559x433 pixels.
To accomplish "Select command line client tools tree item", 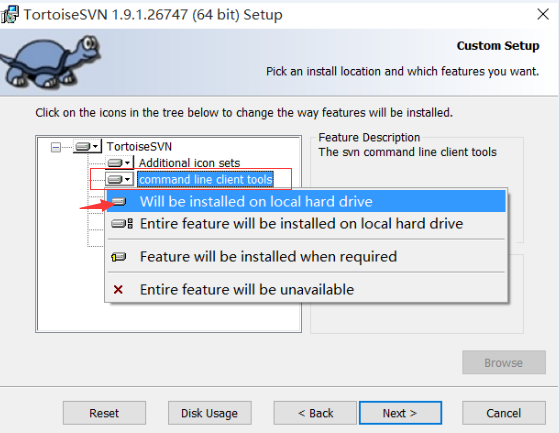I will click(x=206, y=179).
